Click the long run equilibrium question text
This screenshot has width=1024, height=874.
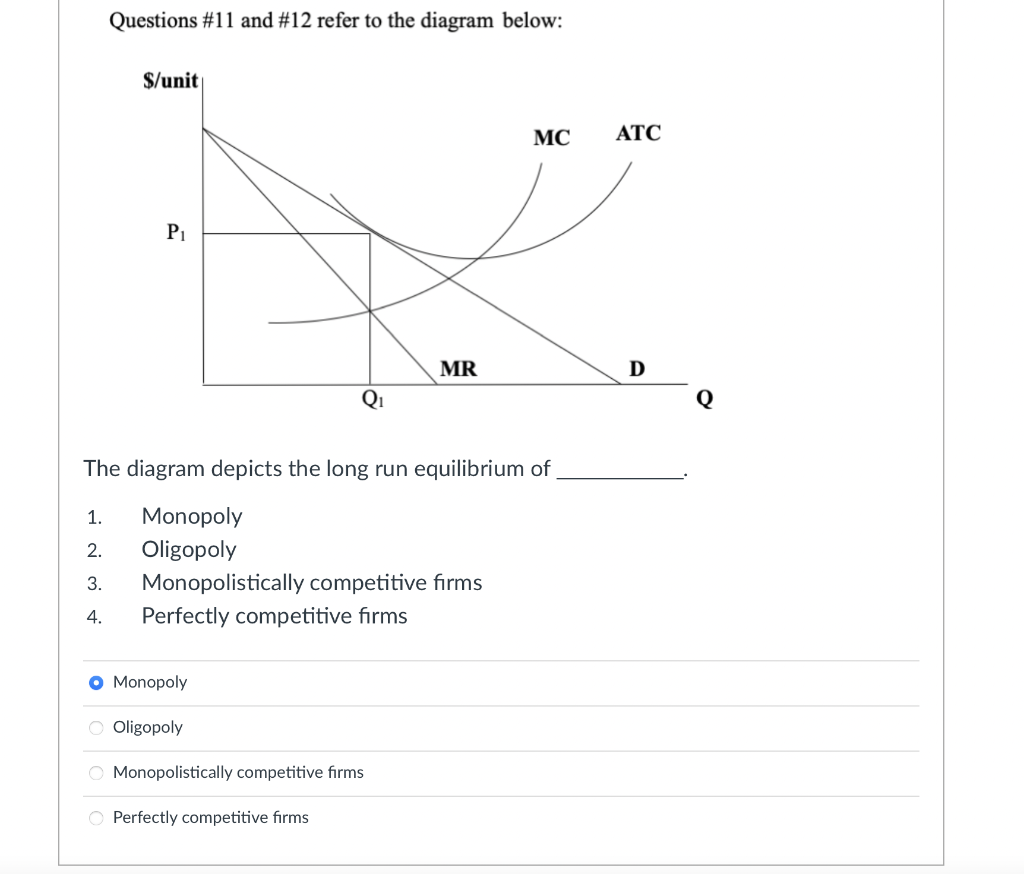coord(317,468)
